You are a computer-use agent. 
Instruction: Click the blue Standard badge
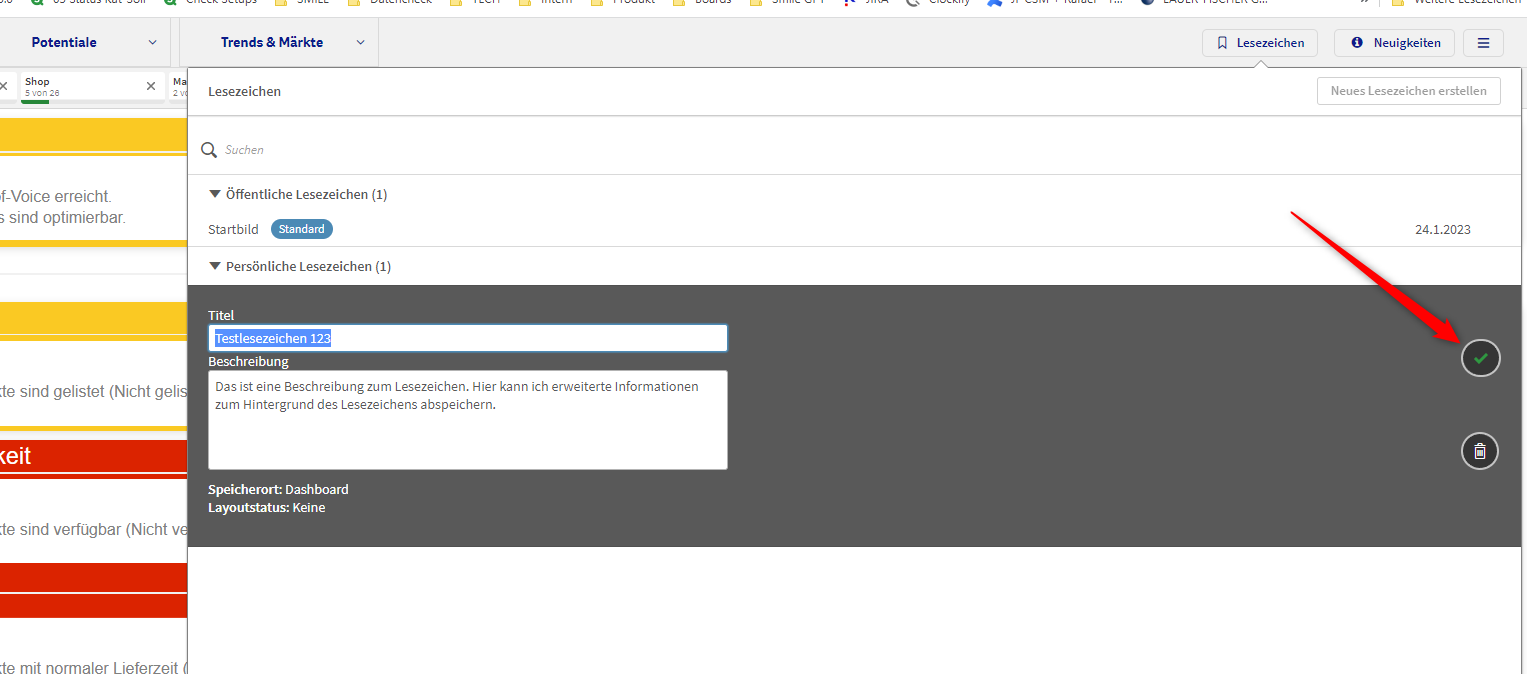tap(301, 229)
